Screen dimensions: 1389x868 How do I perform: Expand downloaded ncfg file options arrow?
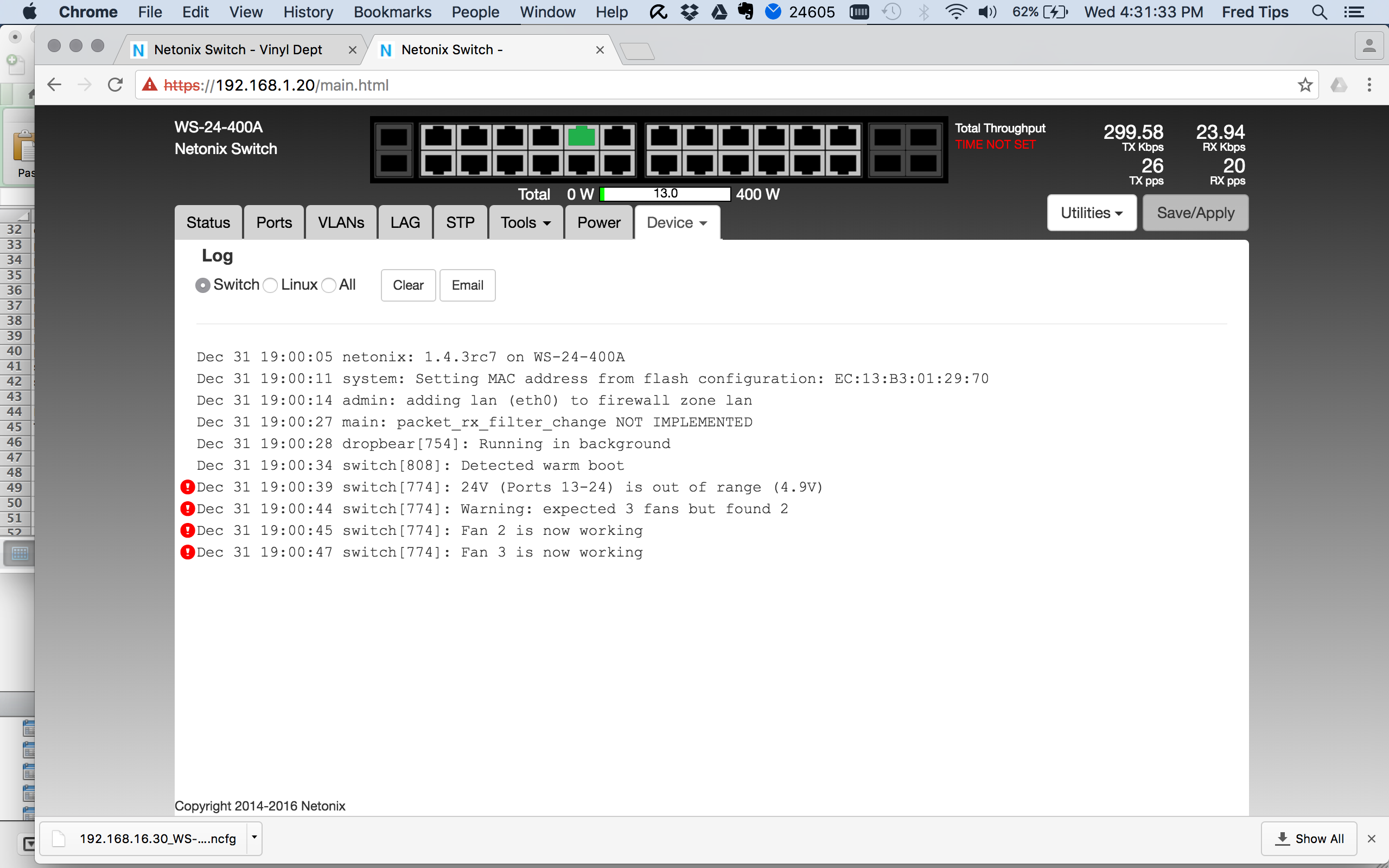tap(254, 838)
